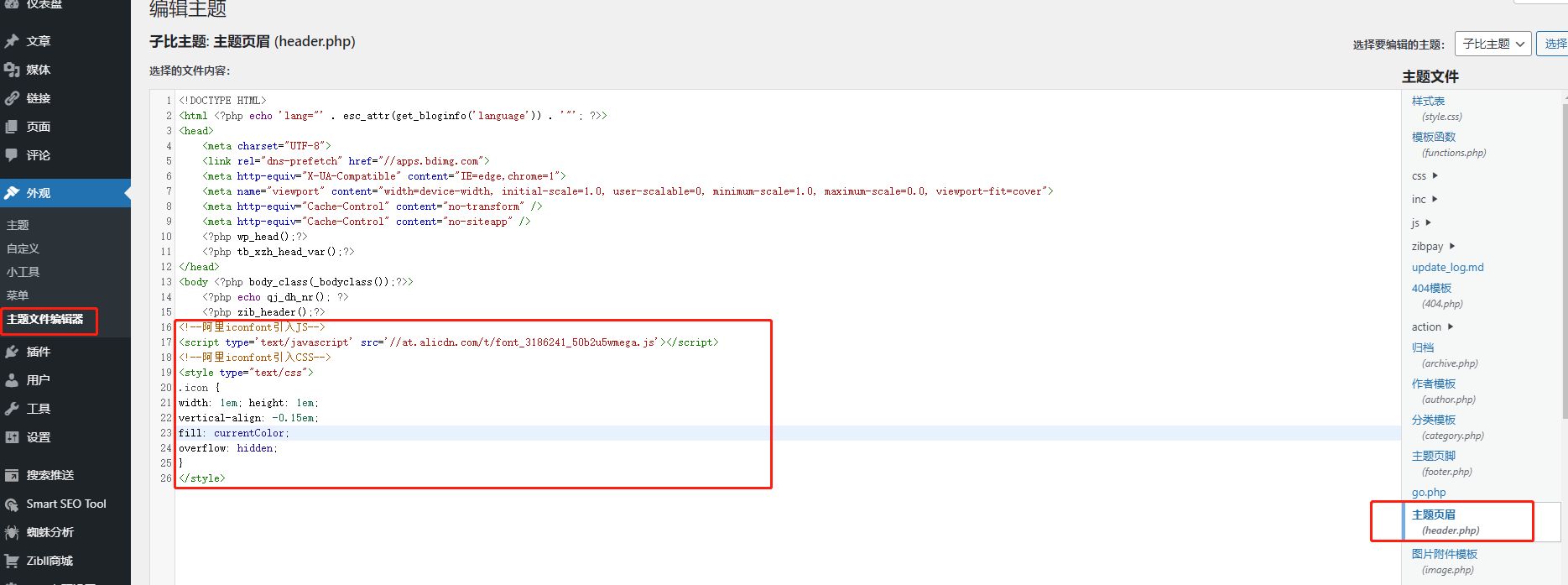Expand the inc folder arrow
1568x585 pixels.
[x=1435, y=199]
